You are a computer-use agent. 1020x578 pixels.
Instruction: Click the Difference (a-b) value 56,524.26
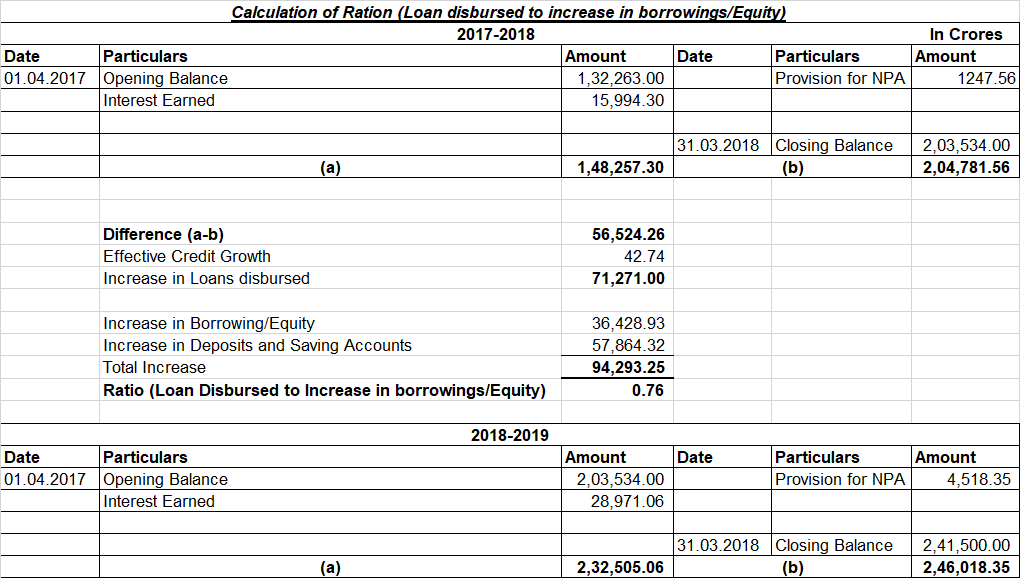point(628,235)
